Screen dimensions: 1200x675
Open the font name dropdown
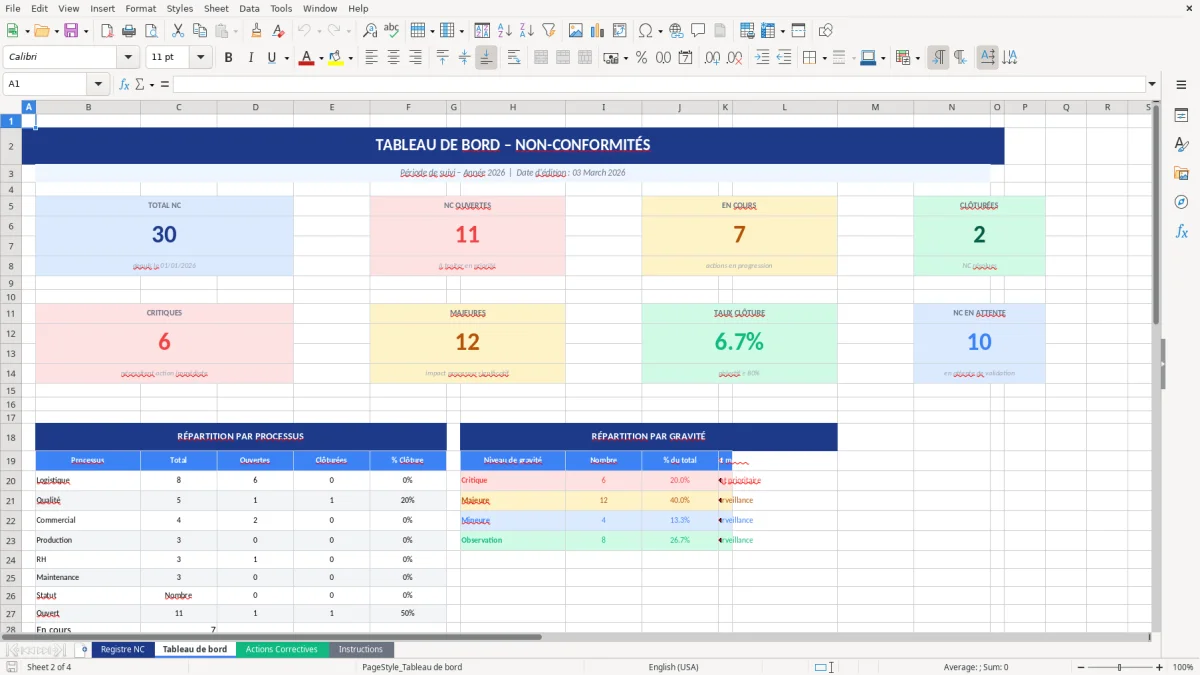pyautogui.click(x=127, y=57)
